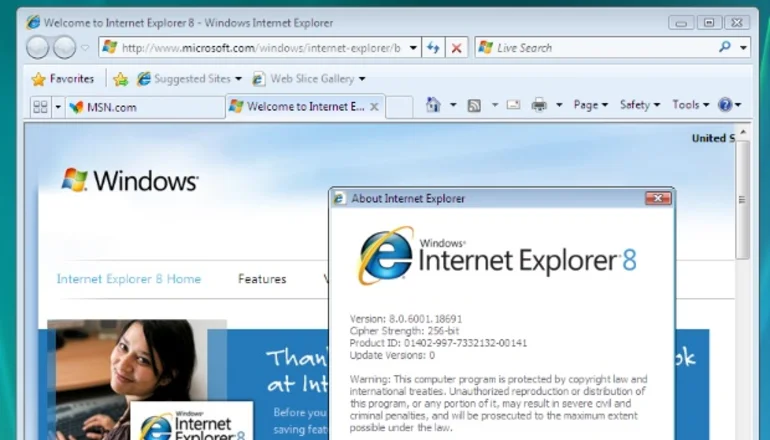Minimize the Internet Explorer window
The image size is (770, 440).
click(681, 23)
